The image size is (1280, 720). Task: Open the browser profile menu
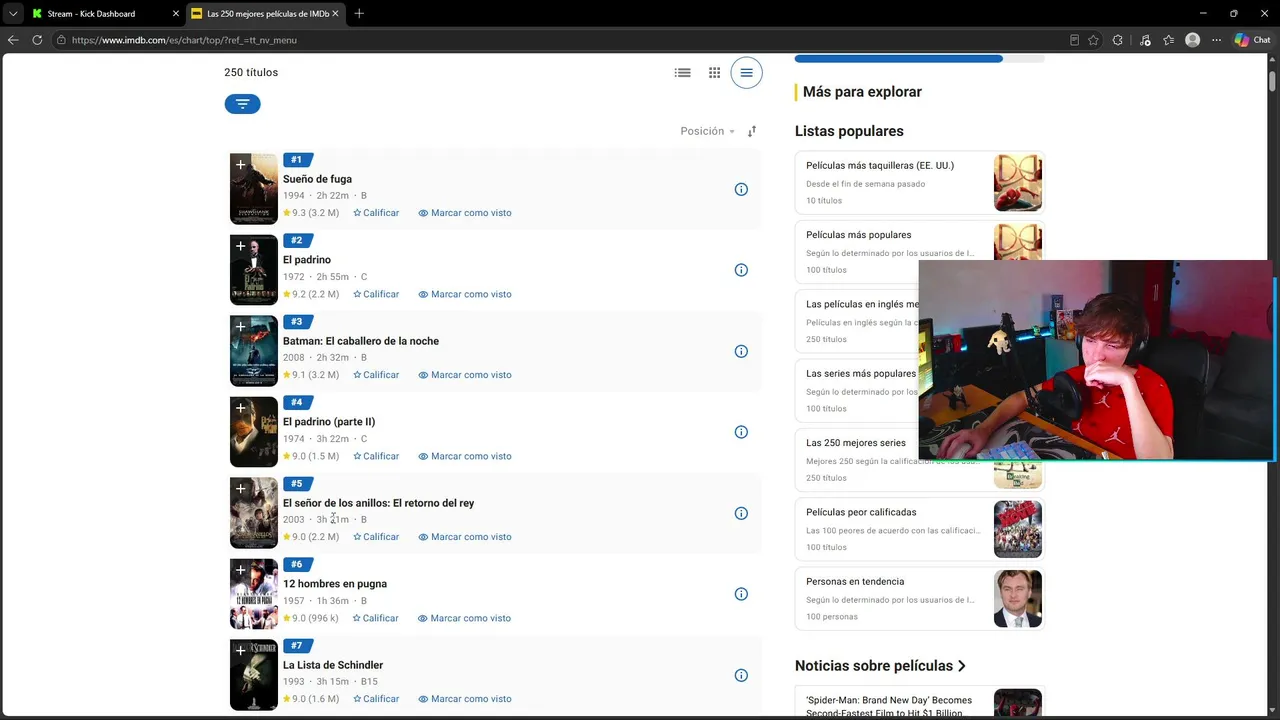(x=1192, y=40)
